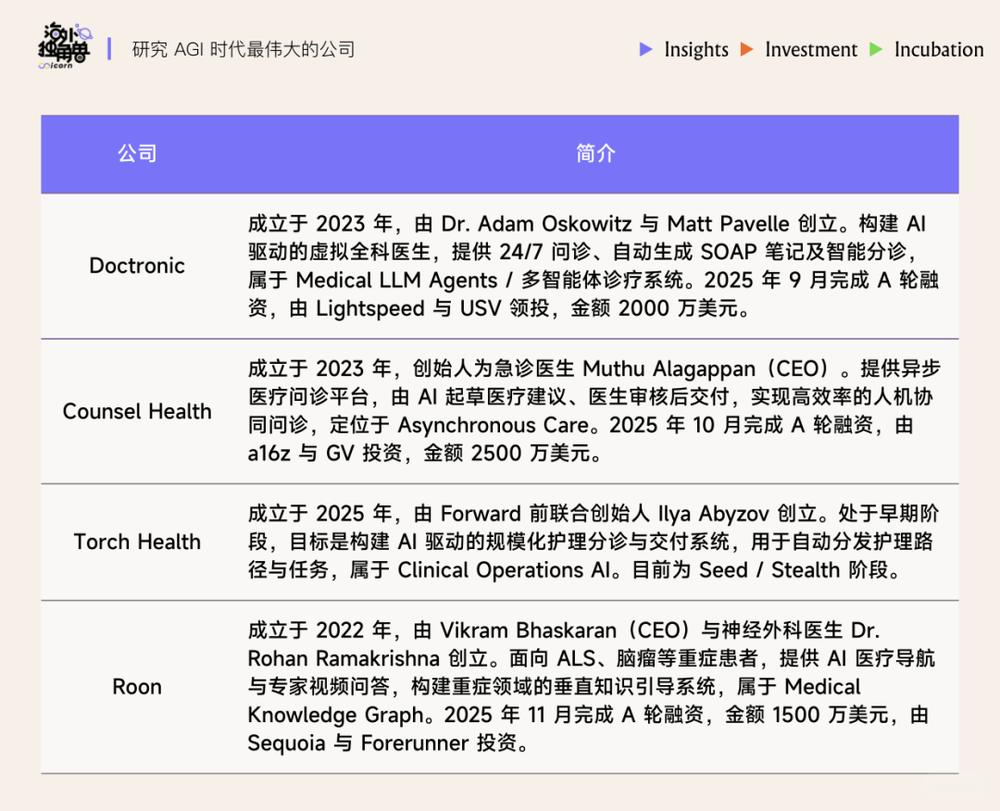Expand the Torch Health row
The width and height of the screenshot is (1000, 811).
pos(137,542)
